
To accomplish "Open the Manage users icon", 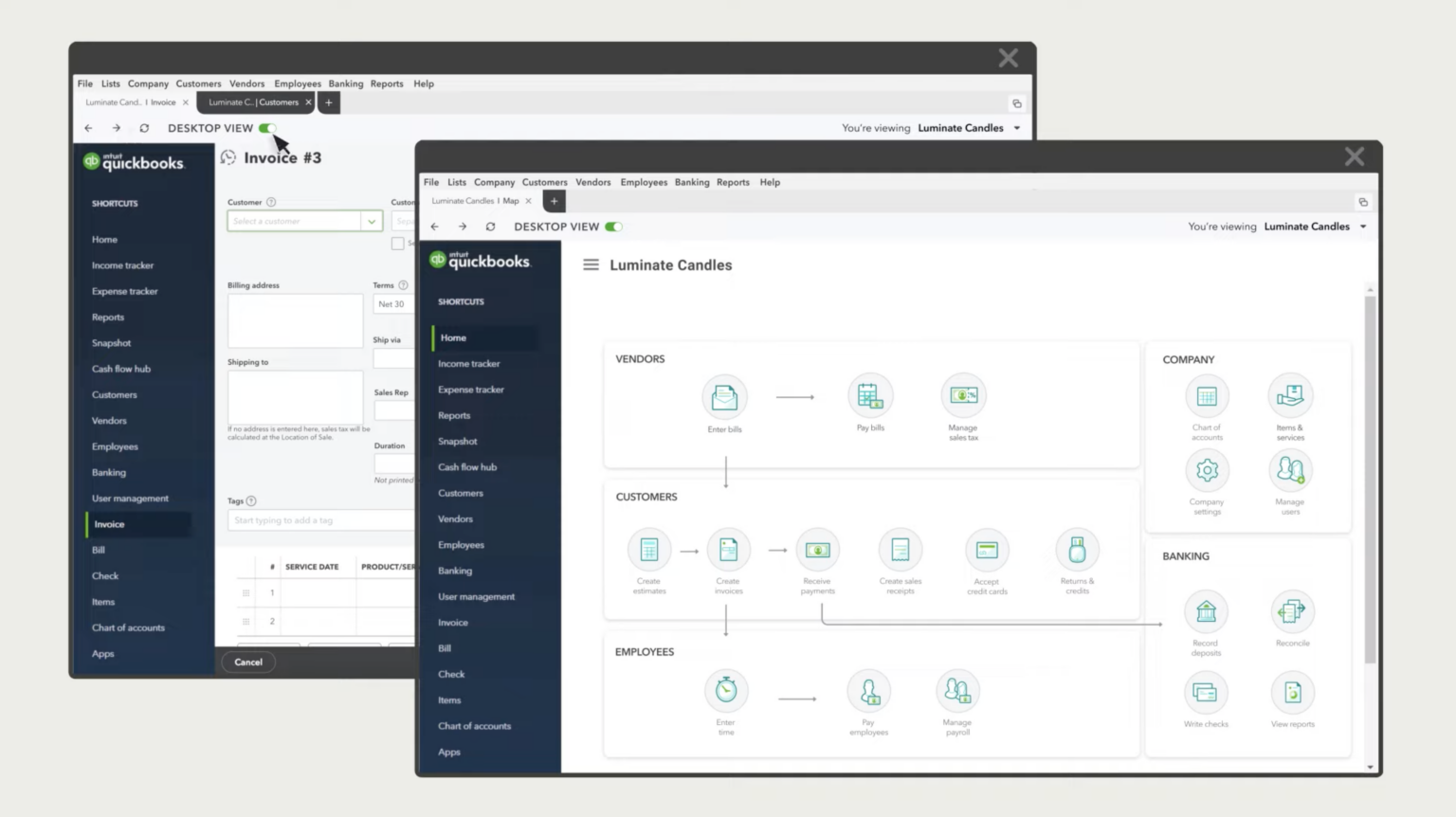I will [1290, 470].
